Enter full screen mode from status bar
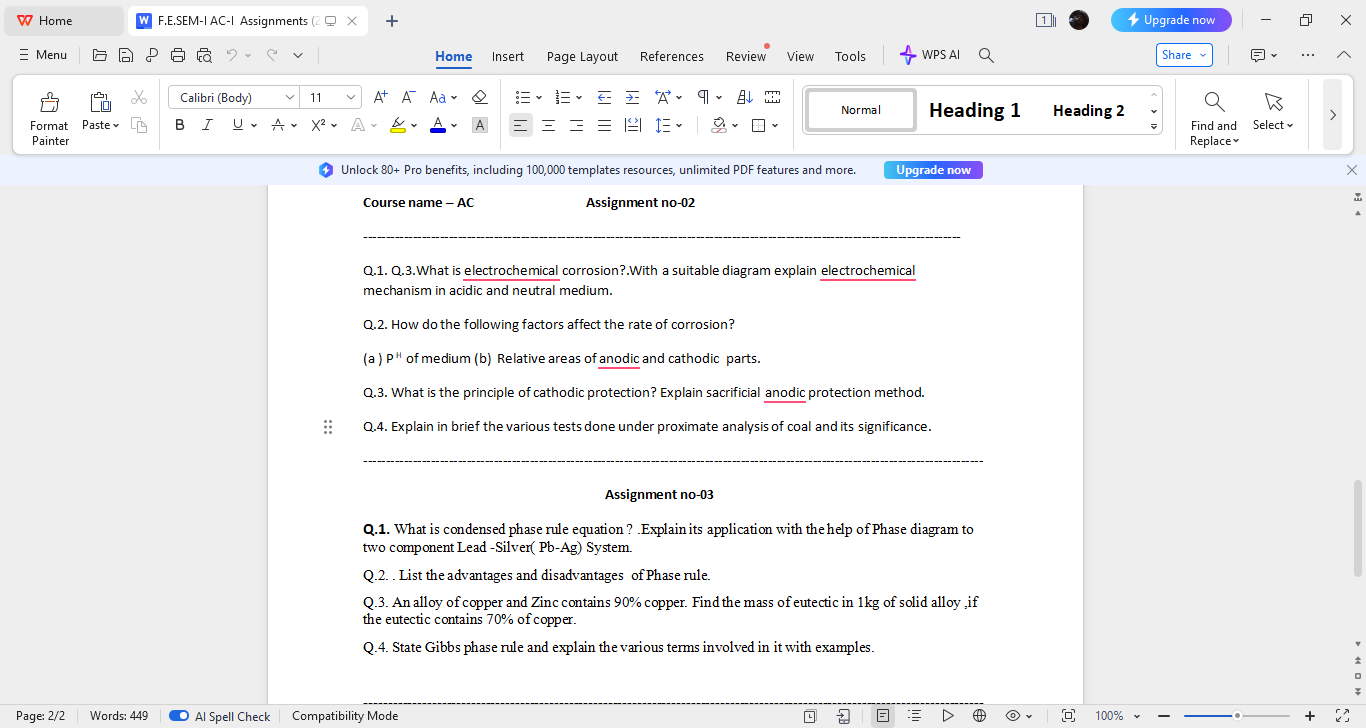Viewport: 1366px width, 728px height. (1343, 716)
